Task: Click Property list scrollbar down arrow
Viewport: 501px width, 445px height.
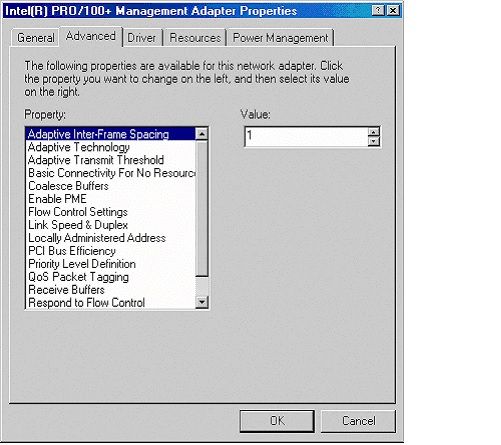Action: coord(202,302)
